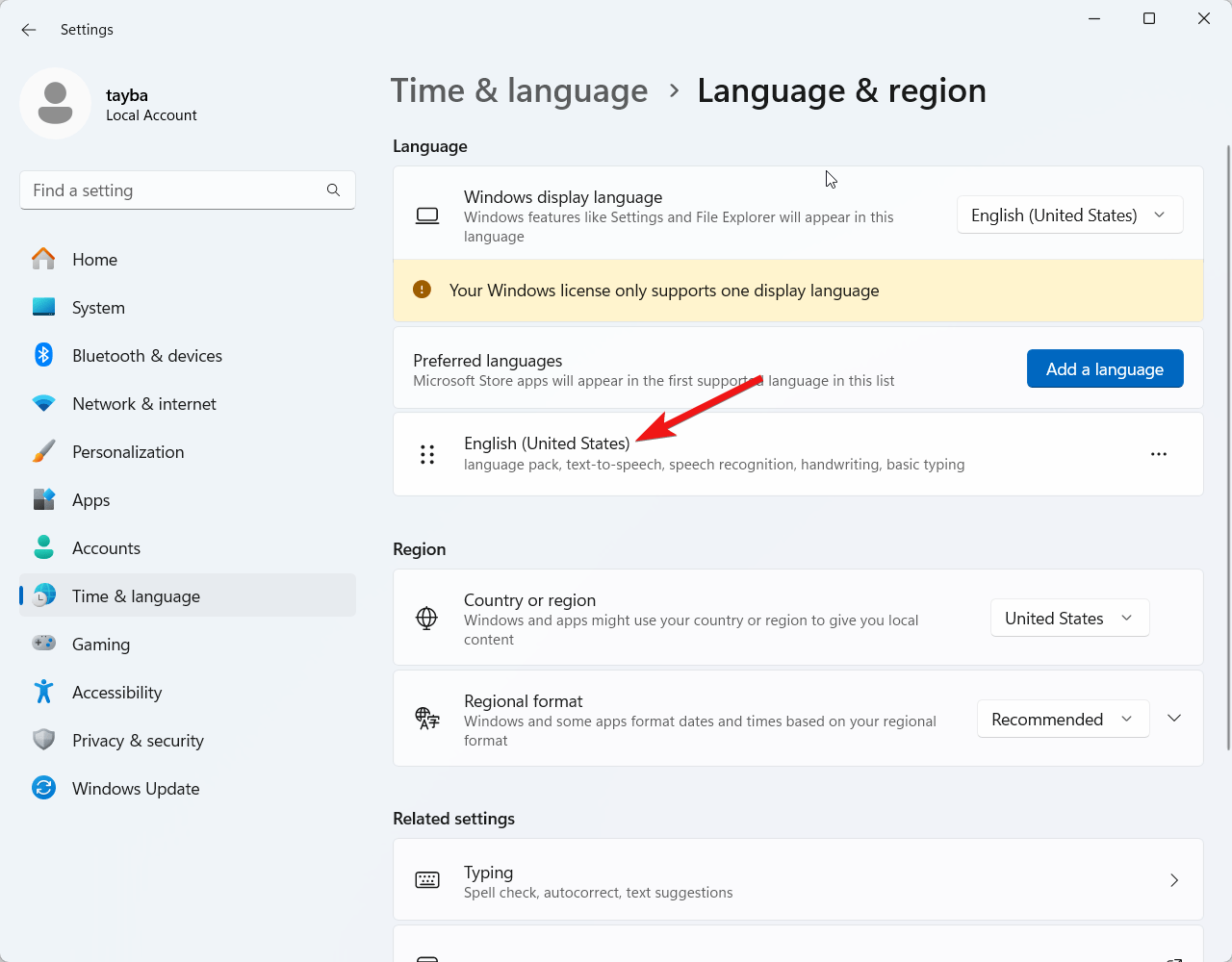The width and height of the screenshot is (1232, 962).
Task: Go to Personalization settings
Action: [x=127, y=452]
